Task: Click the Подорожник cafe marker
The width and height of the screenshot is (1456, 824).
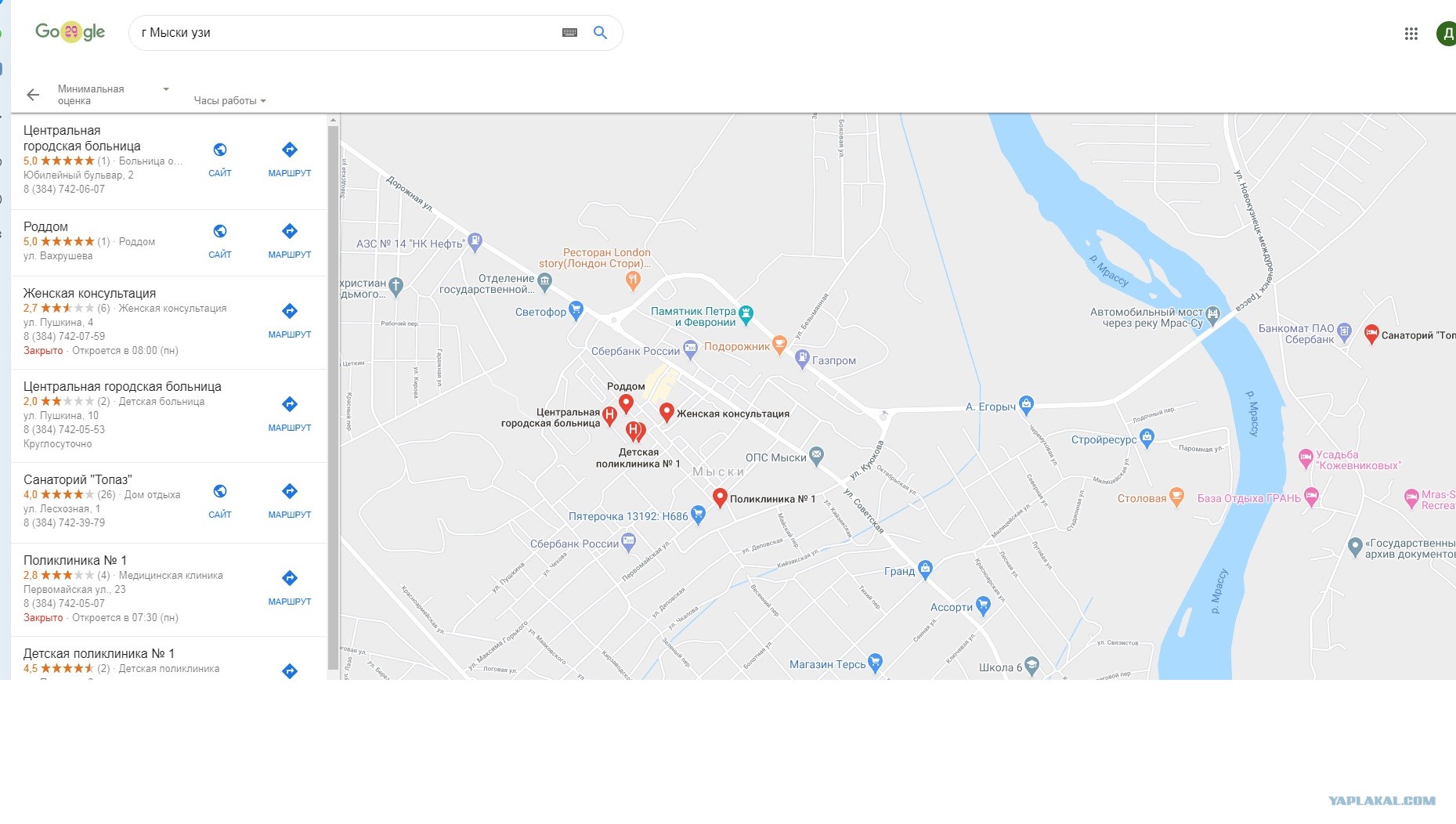Action: pyautogui.click(x=779, y=345)
